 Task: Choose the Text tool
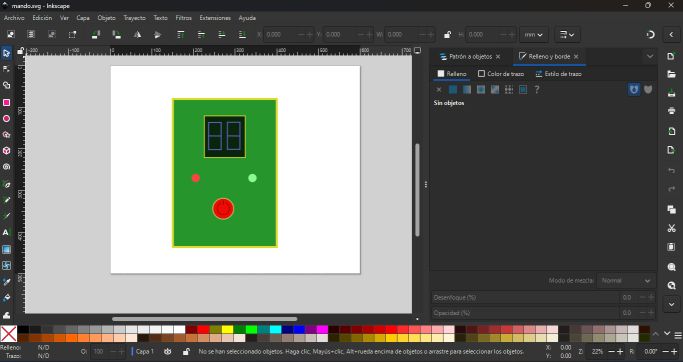click(x=6, y=233)
